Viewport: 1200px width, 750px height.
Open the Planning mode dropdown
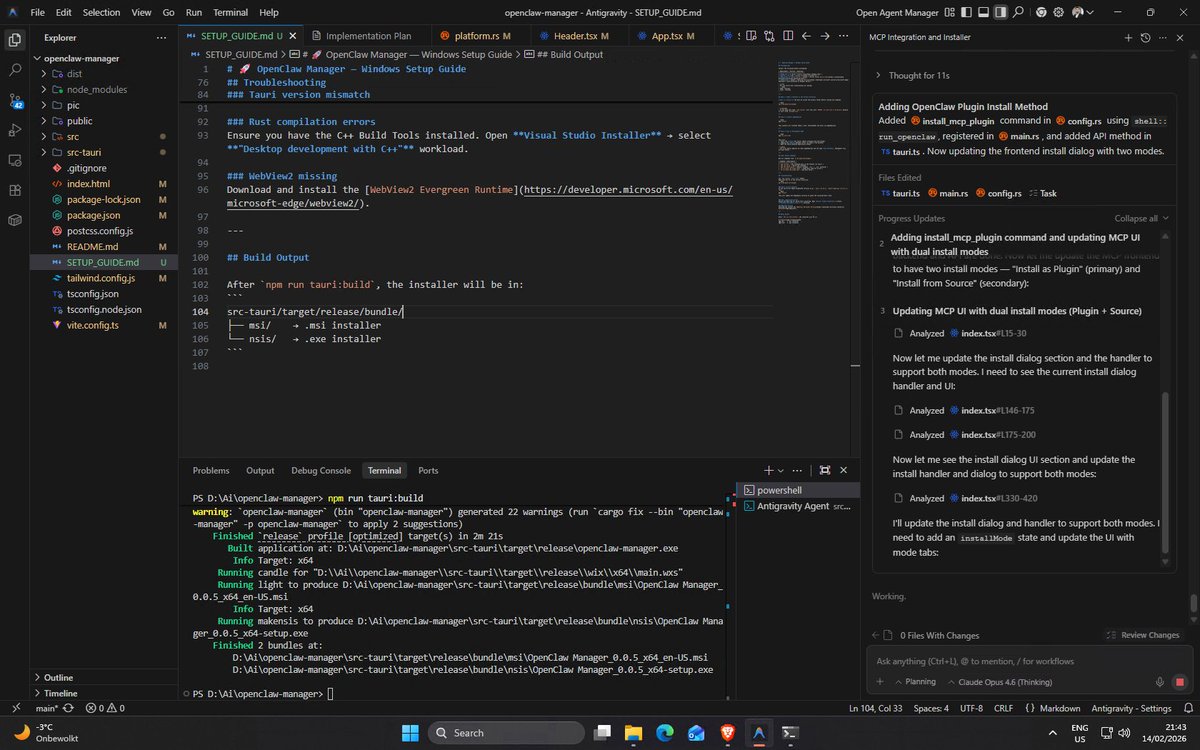tap(915, 682)
